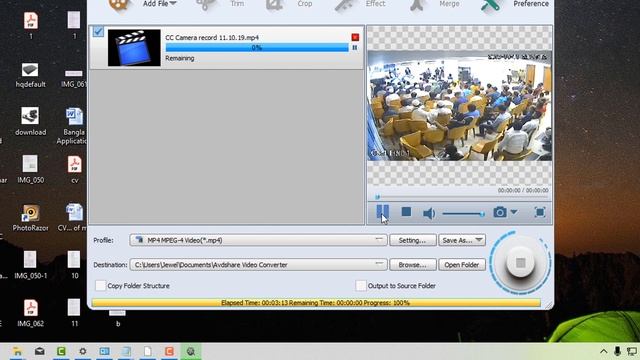
Task: Show hidden system tray icons
Action: (x=604, y=351)
